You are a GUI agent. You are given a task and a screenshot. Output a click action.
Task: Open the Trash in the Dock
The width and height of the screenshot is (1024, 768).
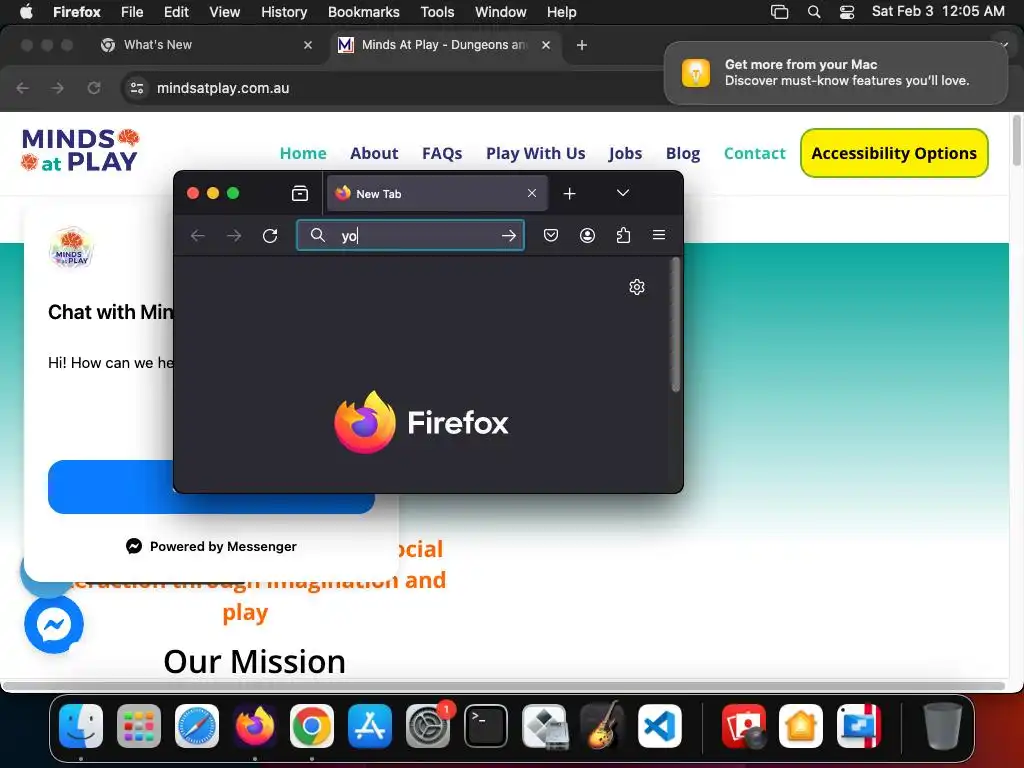[943, 726]
